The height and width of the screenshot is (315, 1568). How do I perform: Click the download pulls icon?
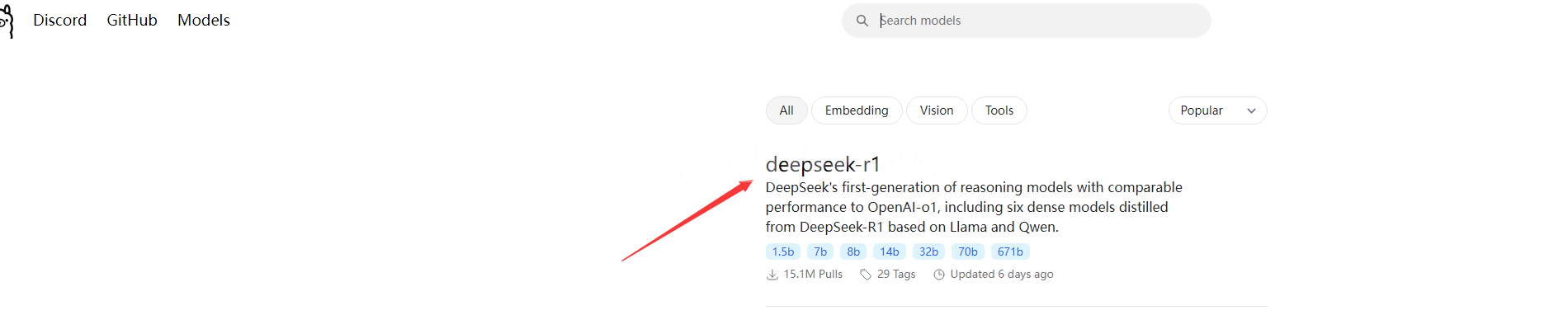772,275
